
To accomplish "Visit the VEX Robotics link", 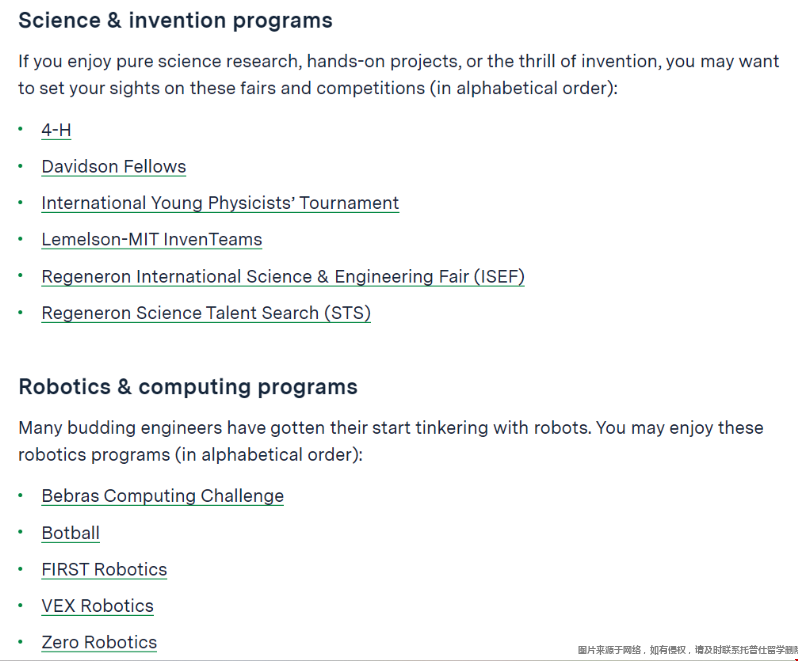I will click(97, 606).
